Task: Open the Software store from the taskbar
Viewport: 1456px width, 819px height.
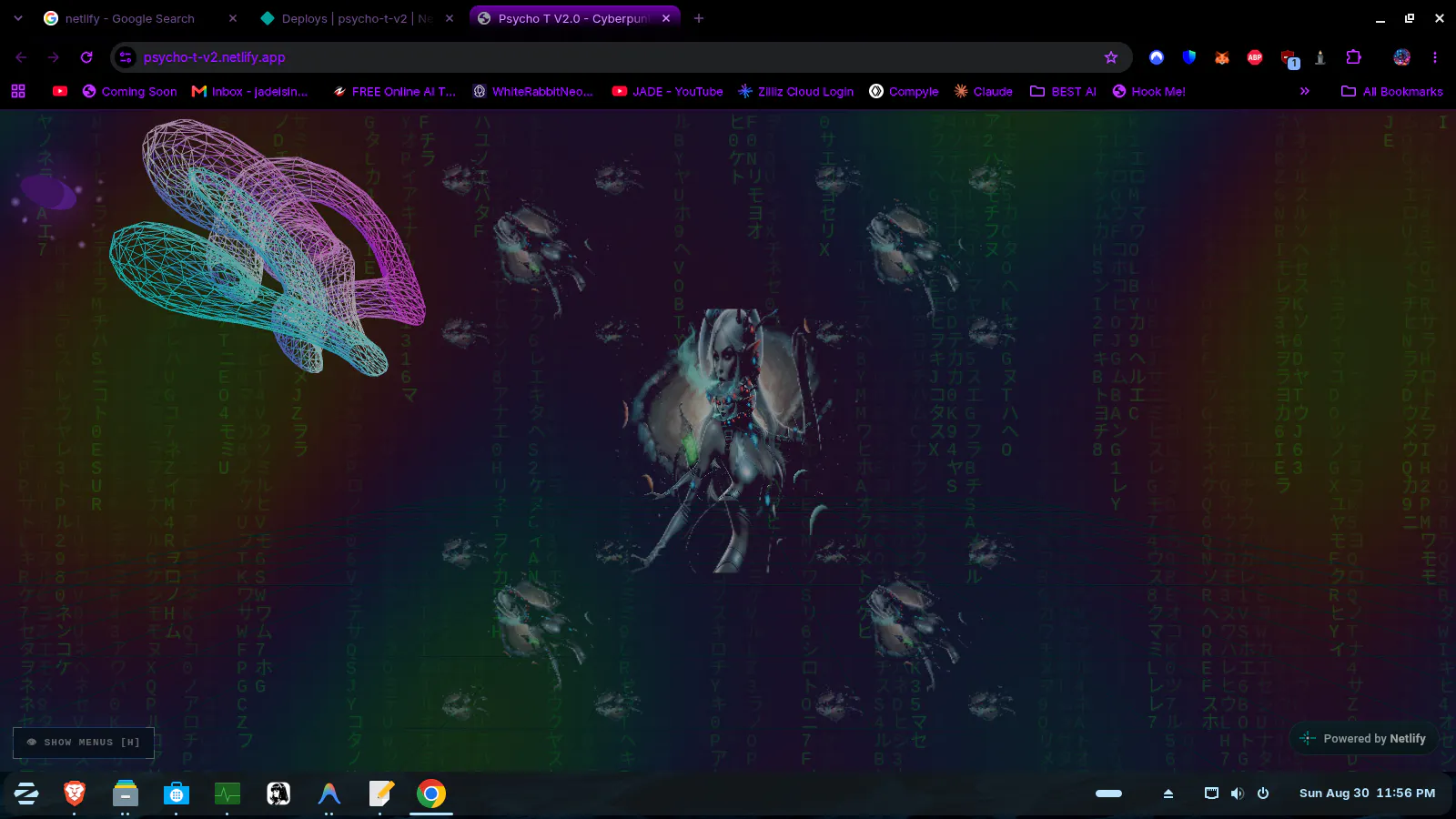Action: tap(177, 794)
